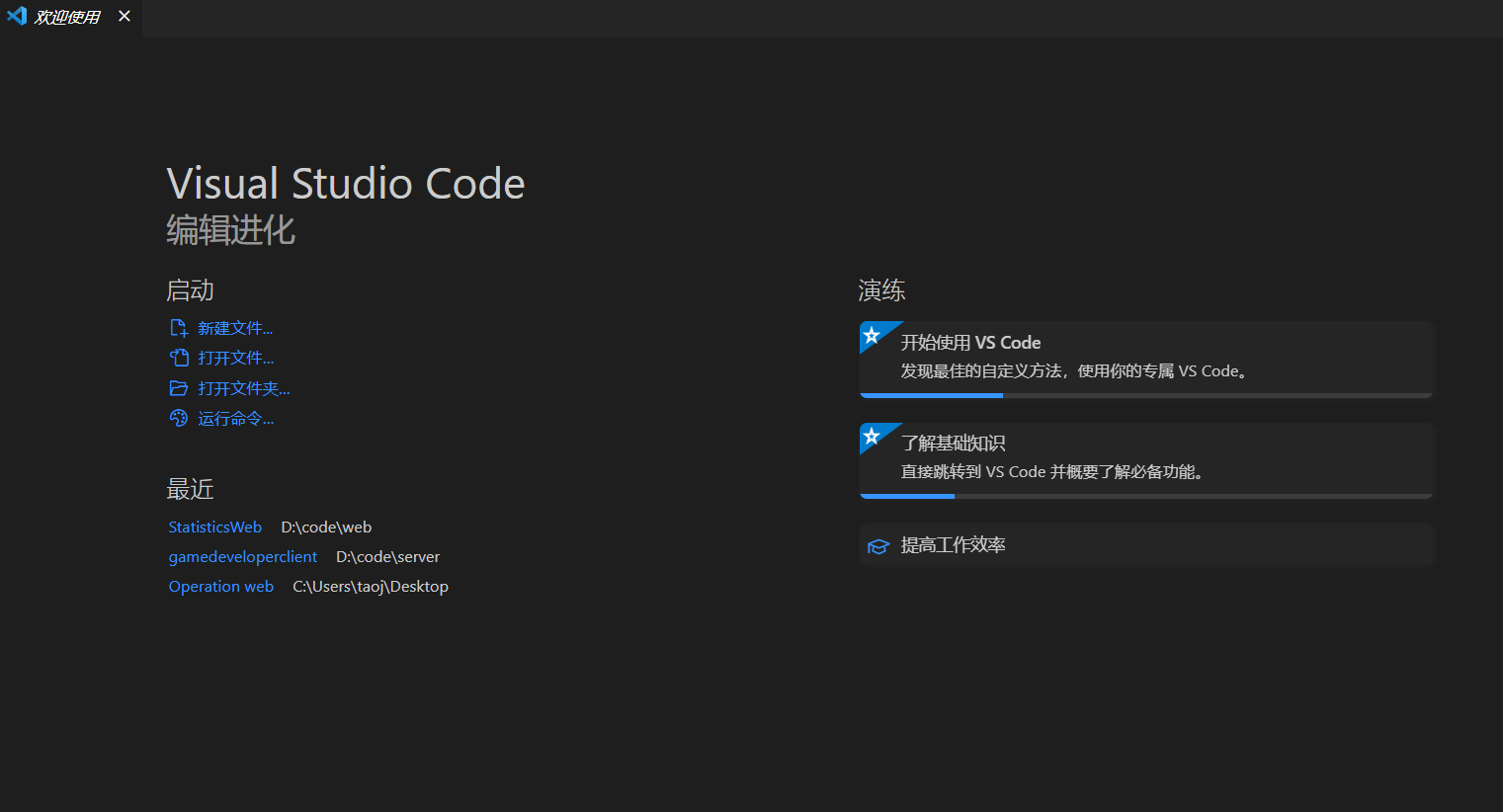The height and width of the screenshot is (812, 1503).
Task: Open recent project StatisticsWeb
Action: pyautogui.click(x=215, y=528)
